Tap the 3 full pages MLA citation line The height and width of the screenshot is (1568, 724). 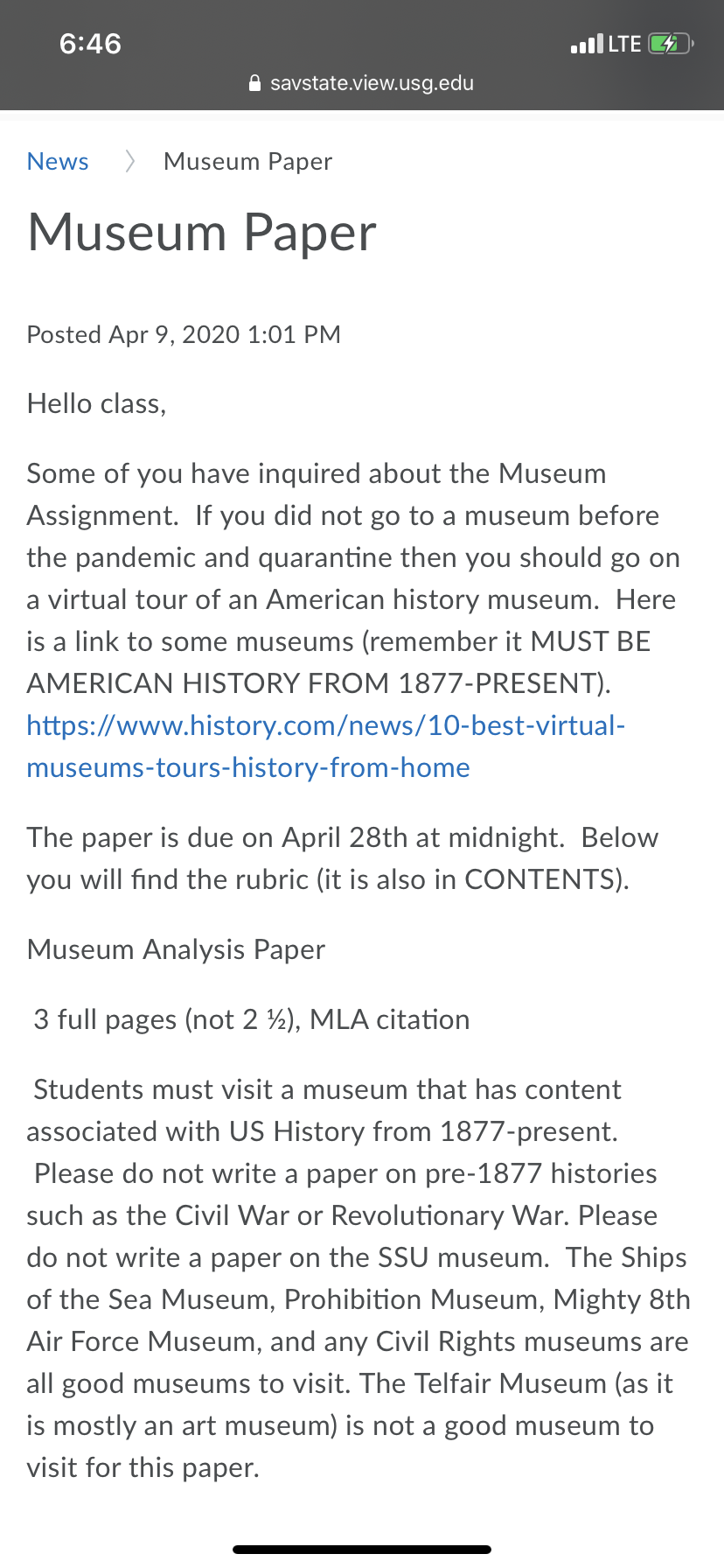point(252,1019)
